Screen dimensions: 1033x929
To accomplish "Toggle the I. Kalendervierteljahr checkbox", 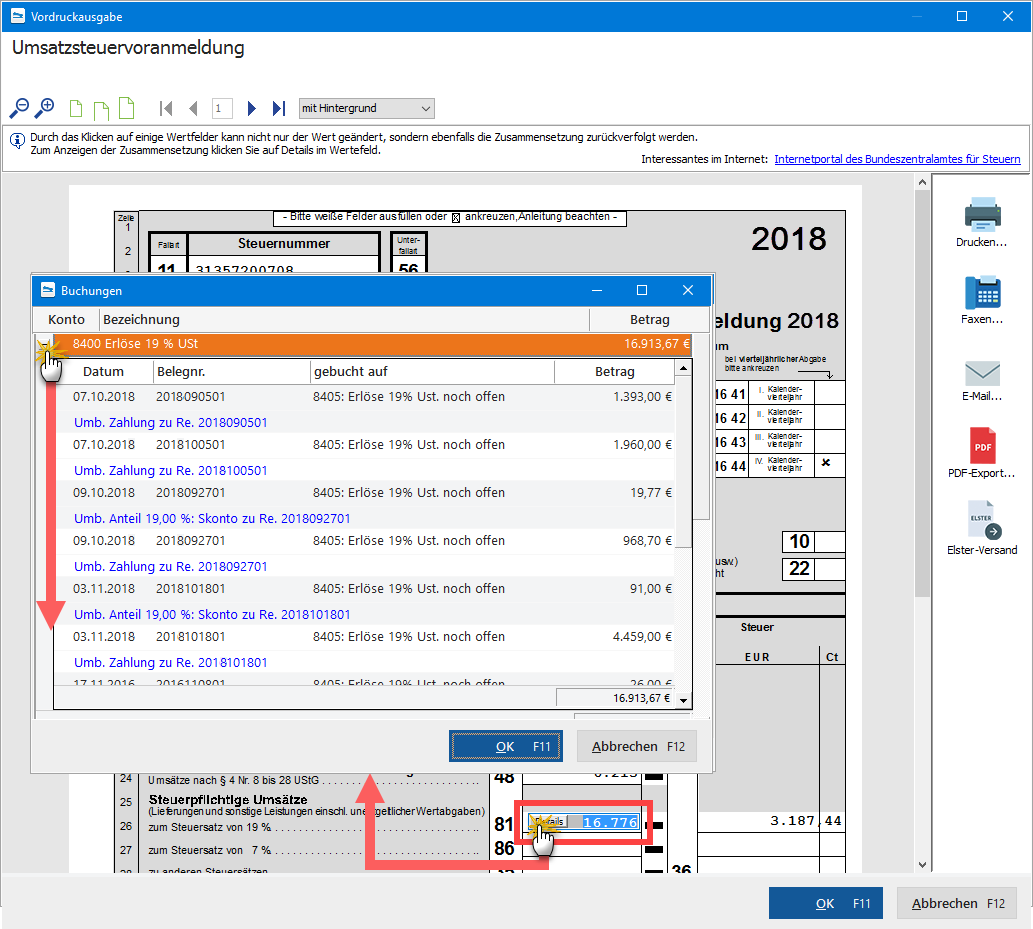I will 829,393.
